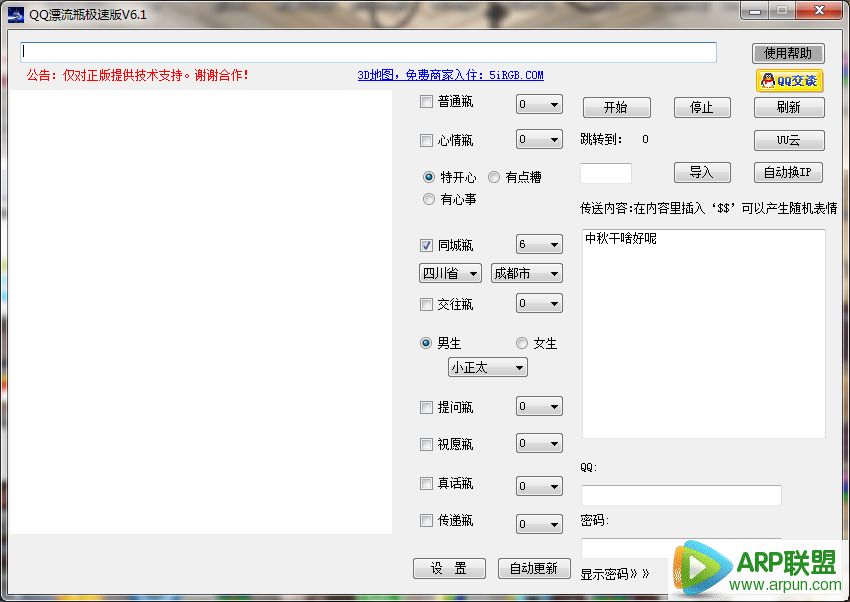Image resolution: width=850 pixels, height=602 pixels.
Task: Focus the top address input field
Action: click(x=369, y=53)
